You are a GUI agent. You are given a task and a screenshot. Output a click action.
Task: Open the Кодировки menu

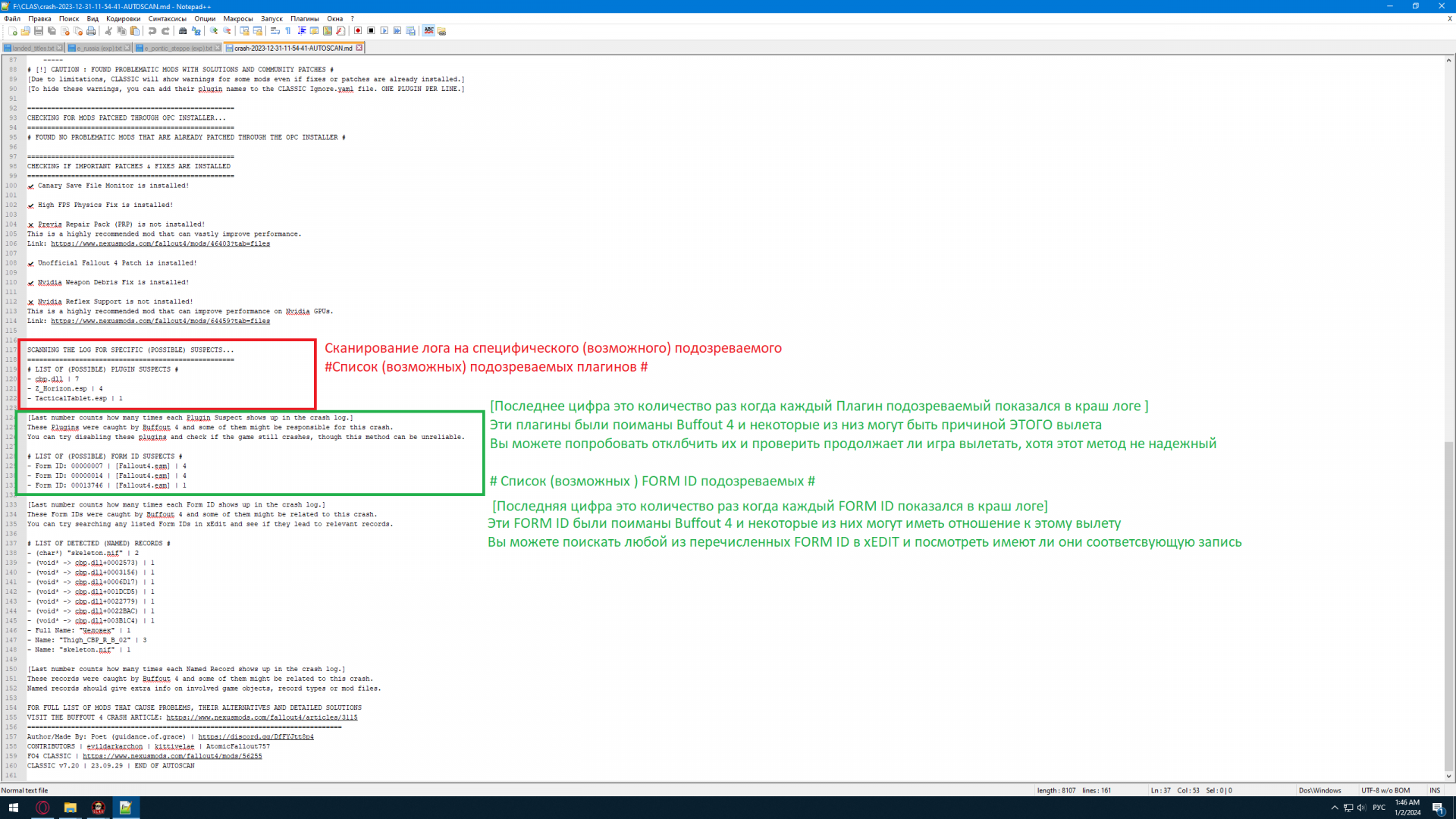123,19
